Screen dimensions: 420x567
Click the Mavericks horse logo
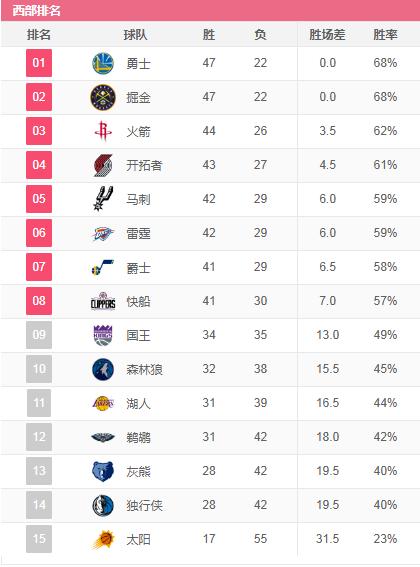pos(103,506)
